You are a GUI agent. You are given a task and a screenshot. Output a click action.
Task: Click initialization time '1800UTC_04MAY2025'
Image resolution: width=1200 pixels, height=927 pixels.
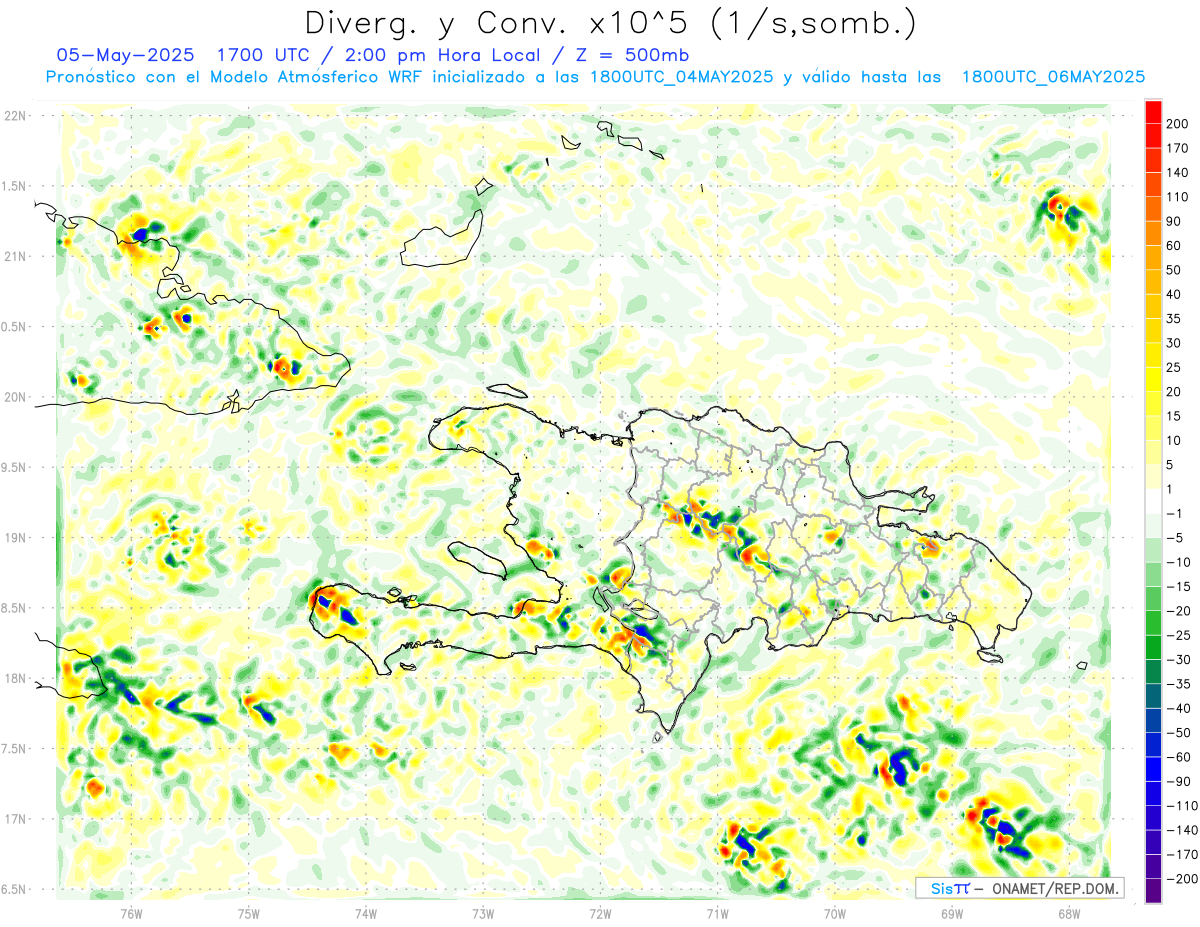coord(683,77)
